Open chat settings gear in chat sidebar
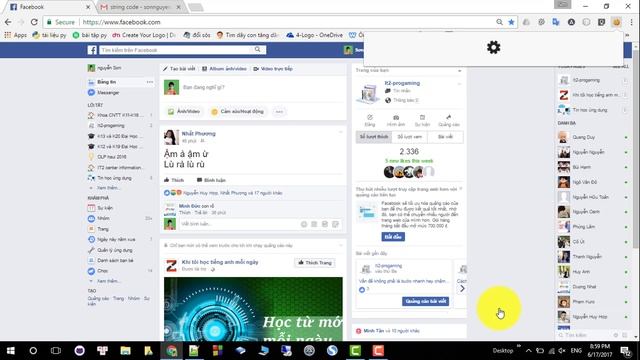640x360 pixels. tap(616, 335)
